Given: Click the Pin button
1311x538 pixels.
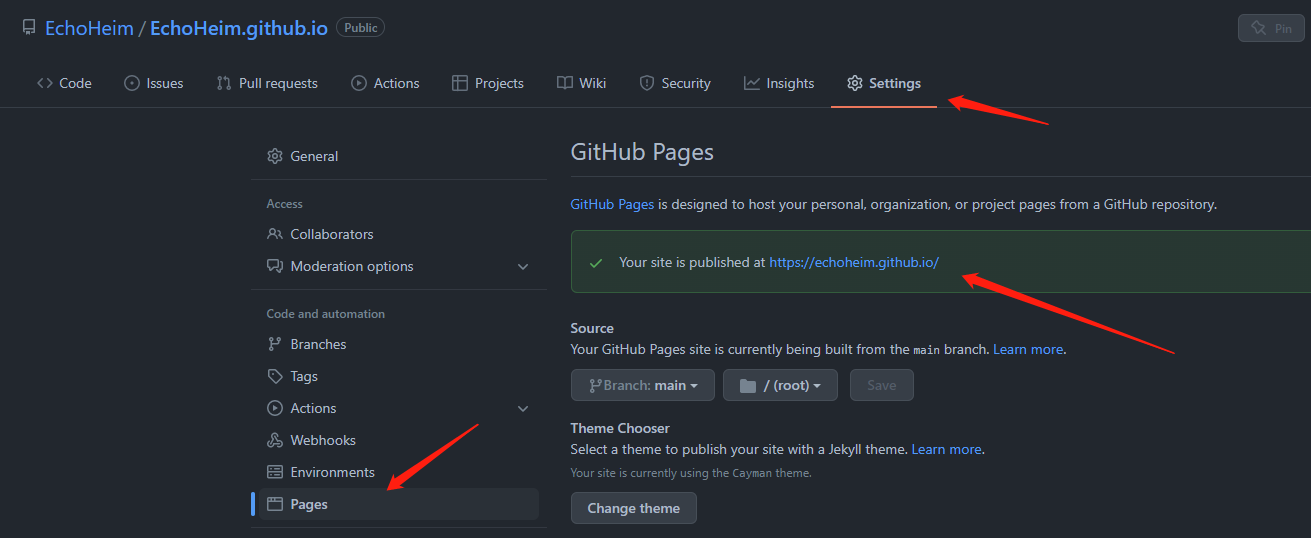Looking at the screenshot, I should coord(1271,28).
